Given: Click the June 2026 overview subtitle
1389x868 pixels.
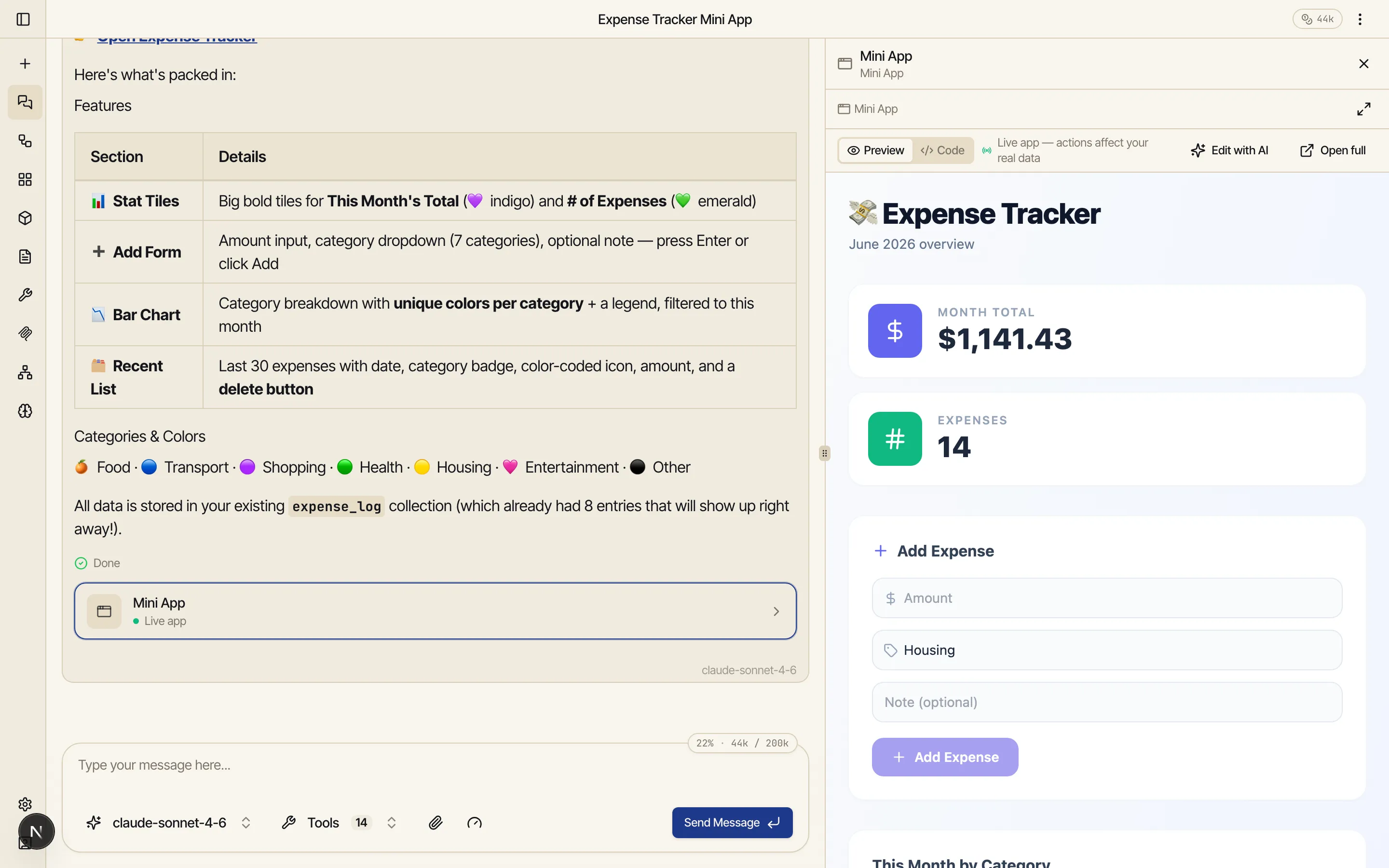Looking at the screenshot, I should [x=912, y=244].
